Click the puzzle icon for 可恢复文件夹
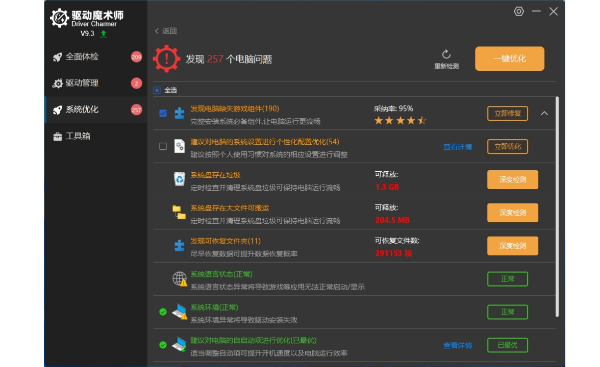600x367 pixels. coord(179,245)
